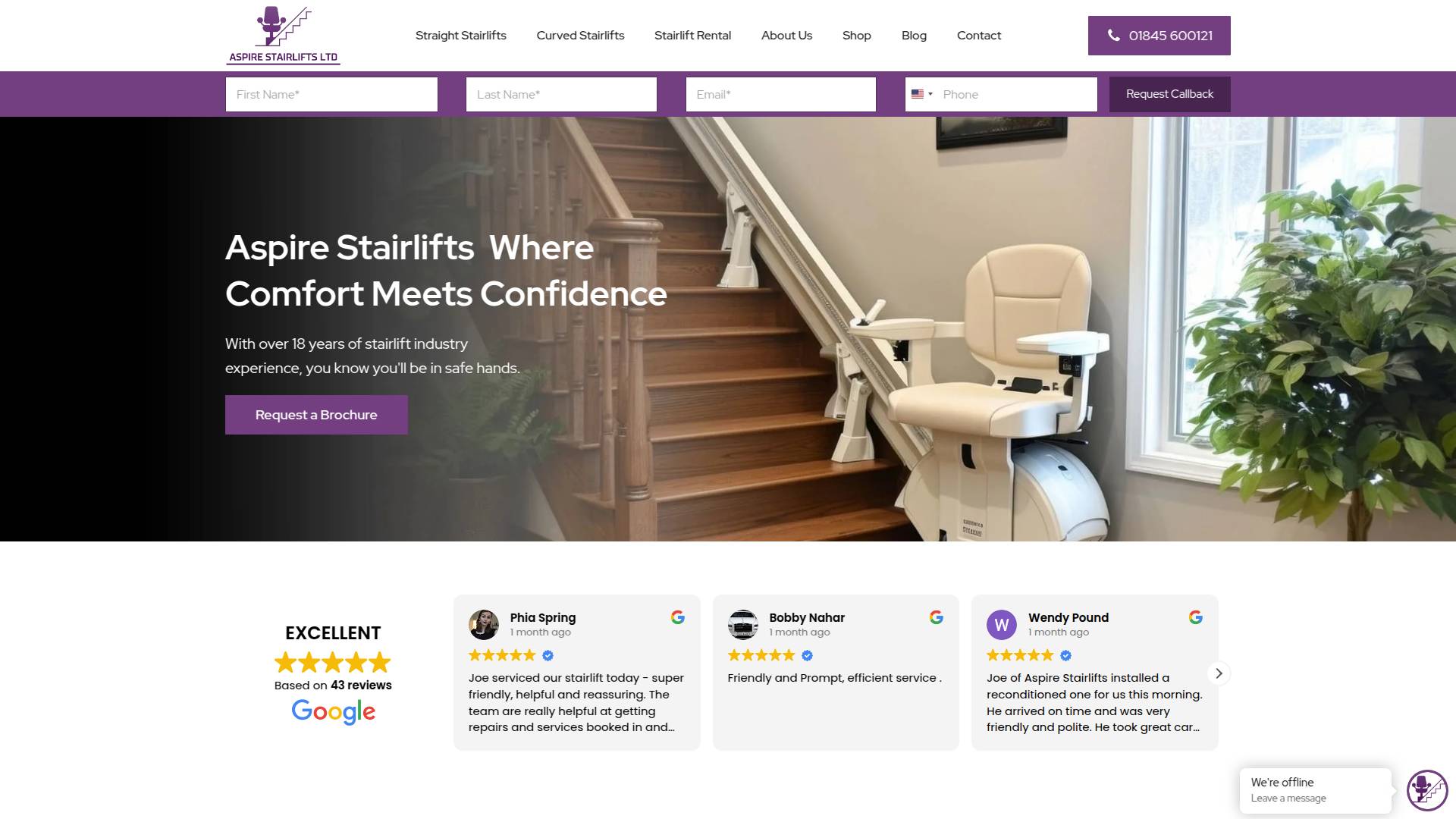
Task: Open the chat widget stairlift icon
Action: click(x=1427, y=790)
